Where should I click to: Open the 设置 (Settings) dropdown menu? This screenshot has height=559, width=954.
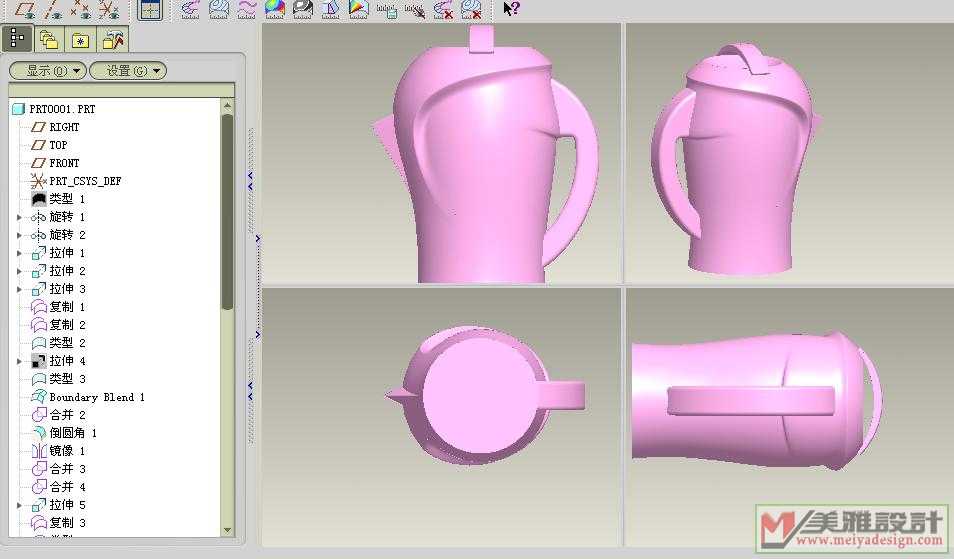127,71
